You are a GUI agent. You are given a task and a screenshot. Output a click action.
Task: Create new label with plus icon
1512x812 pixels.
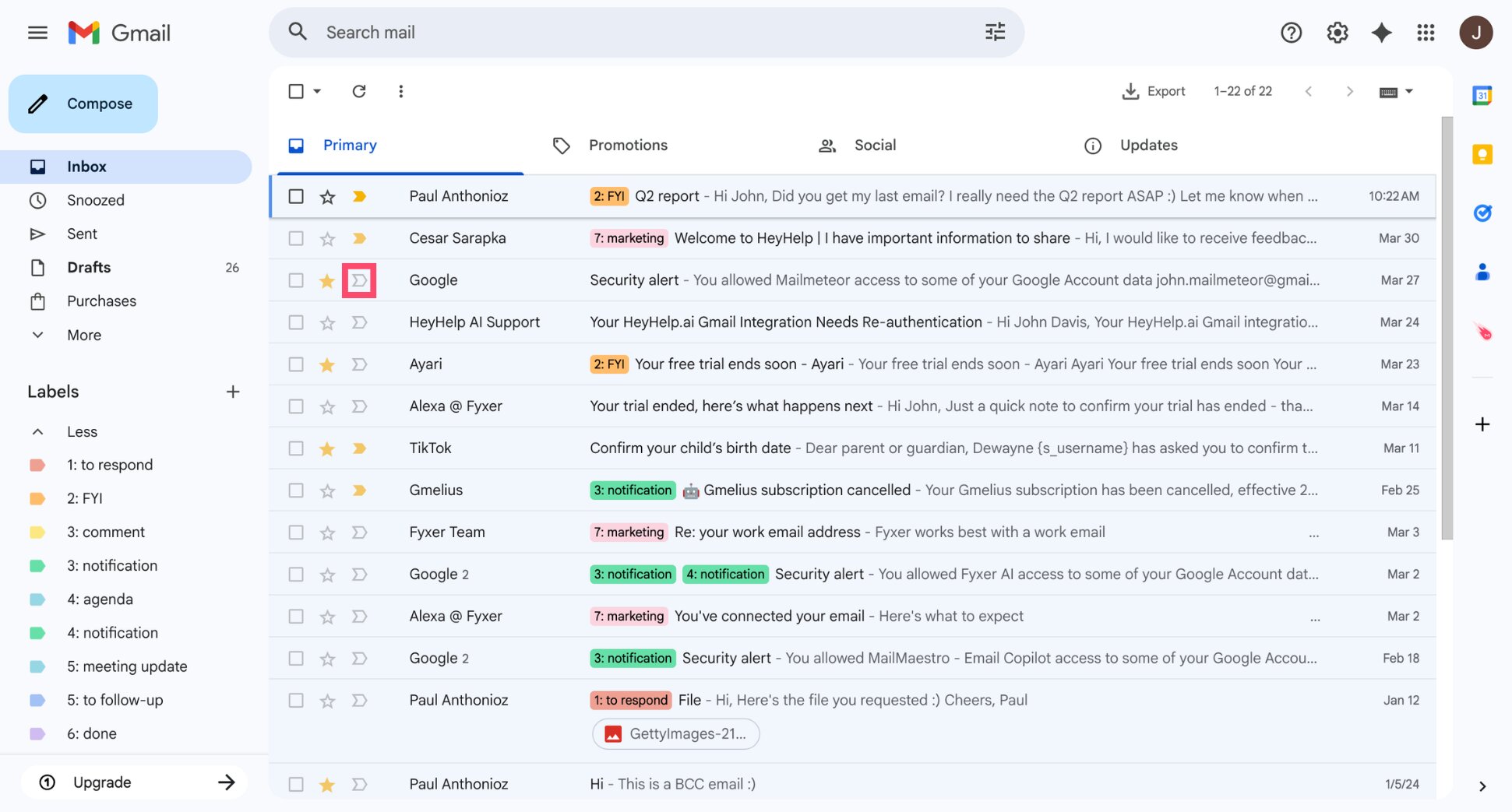click(232, 392)
